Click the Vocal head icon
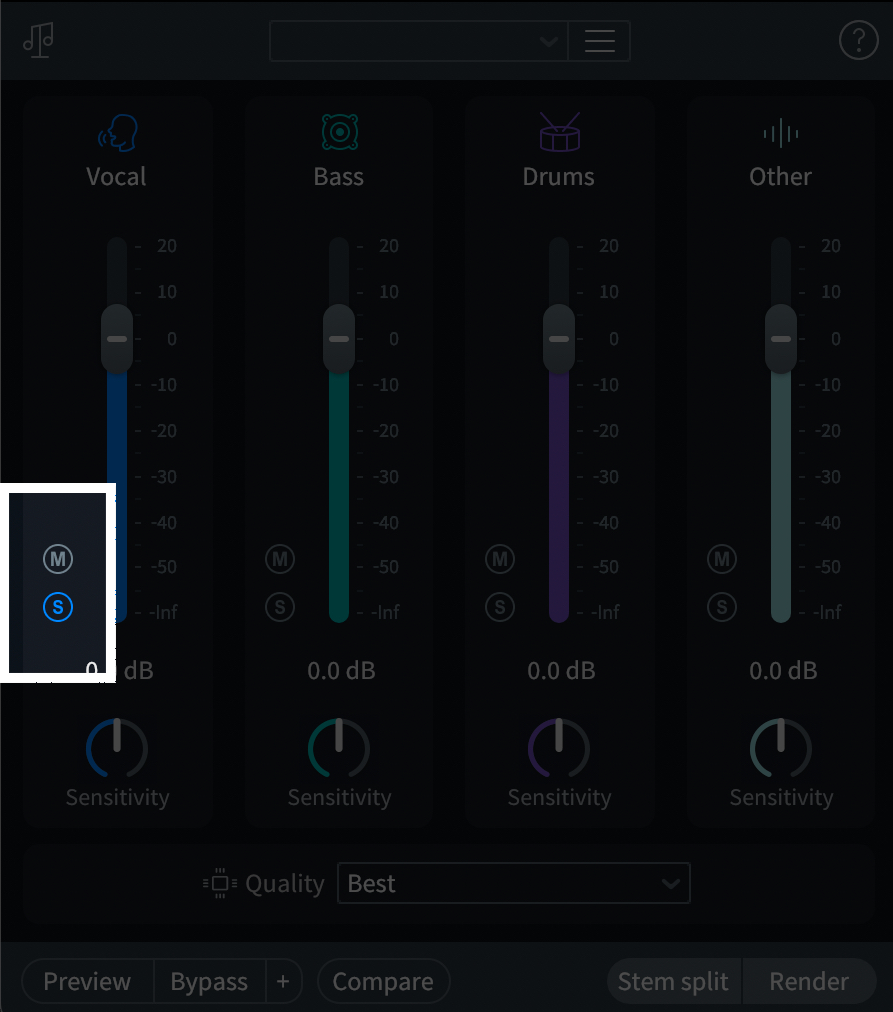The width and height of the screenshot is (893, 1012). [x=117, y=132]
